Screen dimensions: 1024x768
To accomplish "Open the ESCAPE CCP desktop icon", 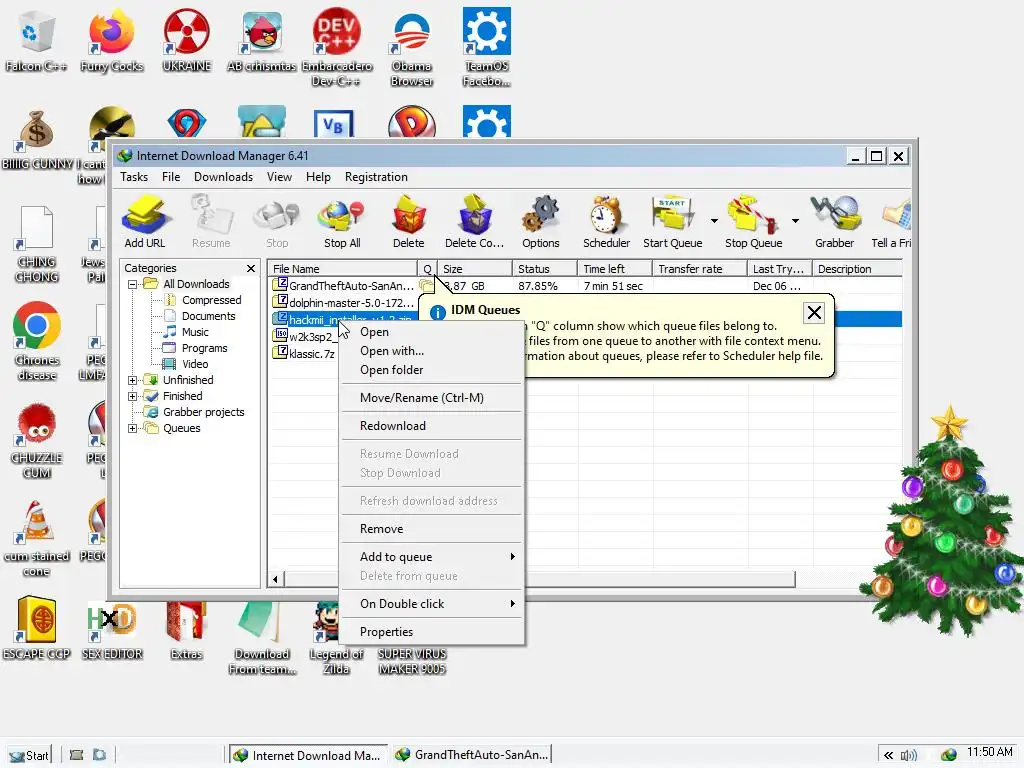I will [37, 627].
